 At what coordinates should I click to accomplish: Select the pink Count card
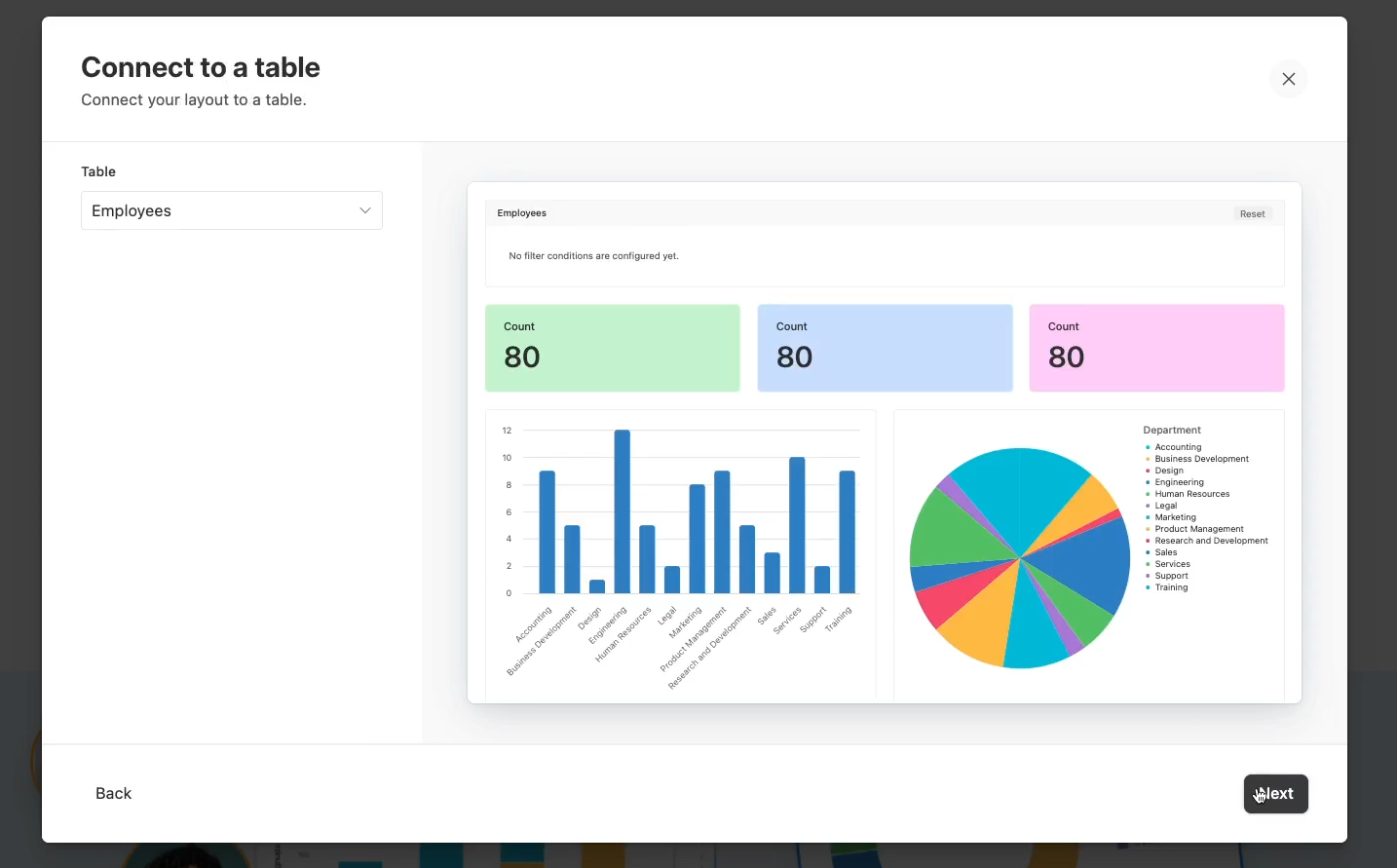(x=1156, y=348)
